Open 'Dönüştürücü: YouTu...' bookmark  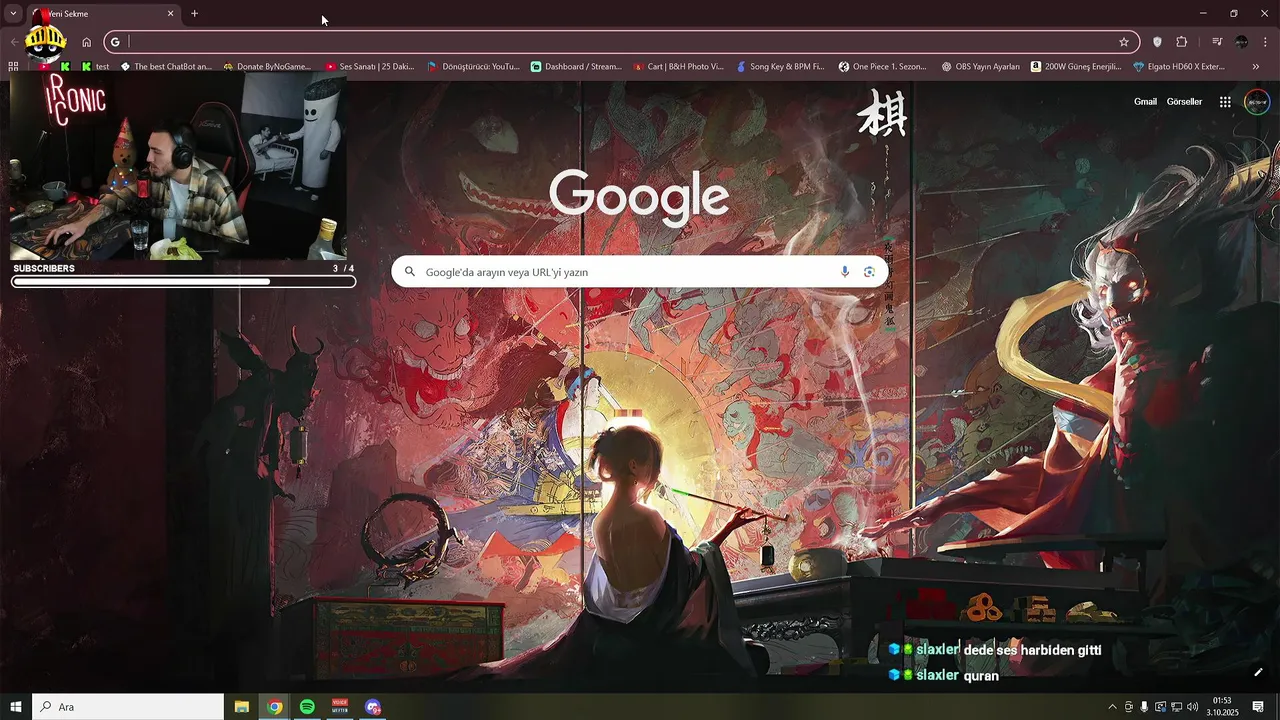(473, 67)
